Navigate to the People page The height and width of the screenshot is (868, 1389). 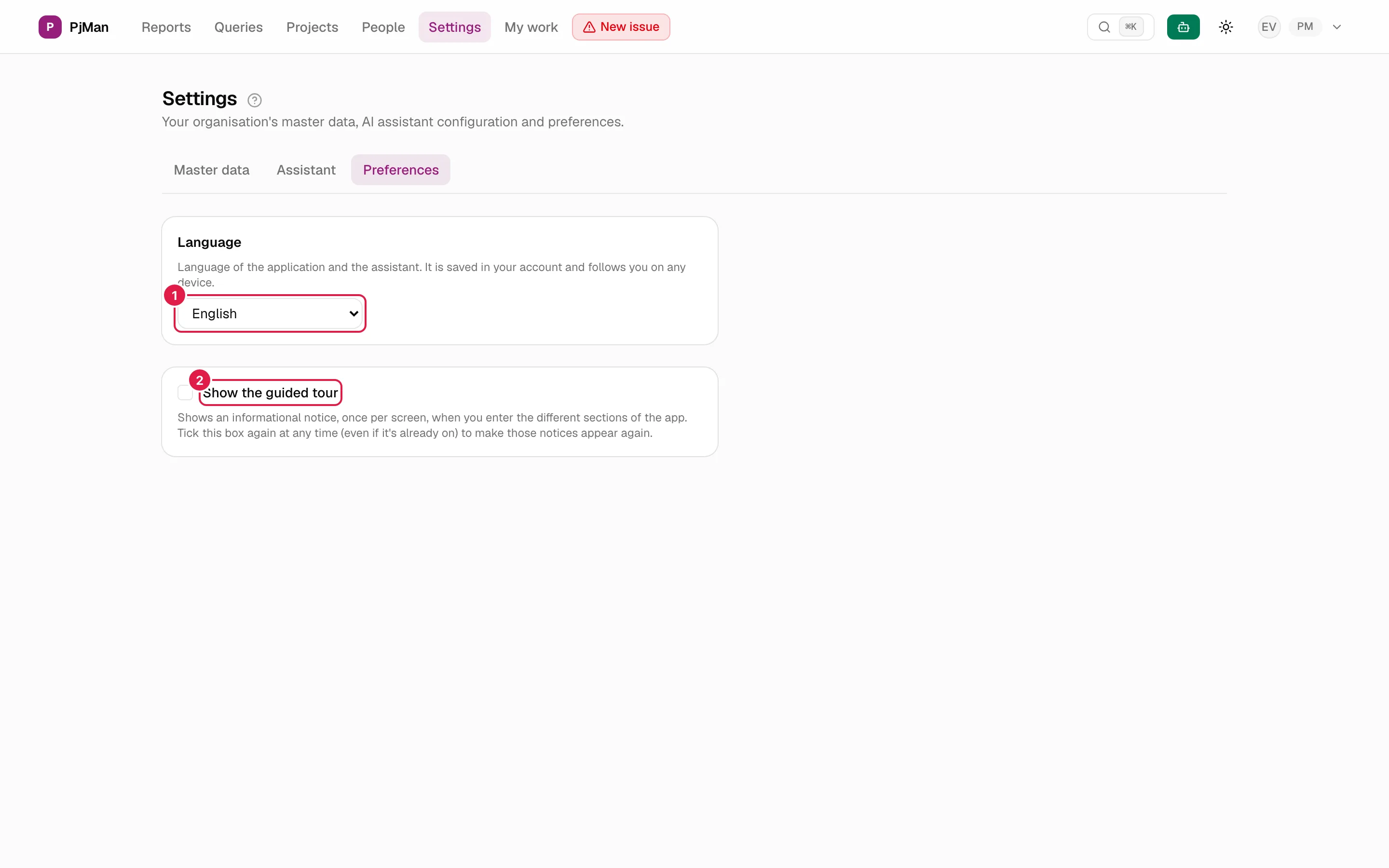pyautogui.click(x=383, y=27)
